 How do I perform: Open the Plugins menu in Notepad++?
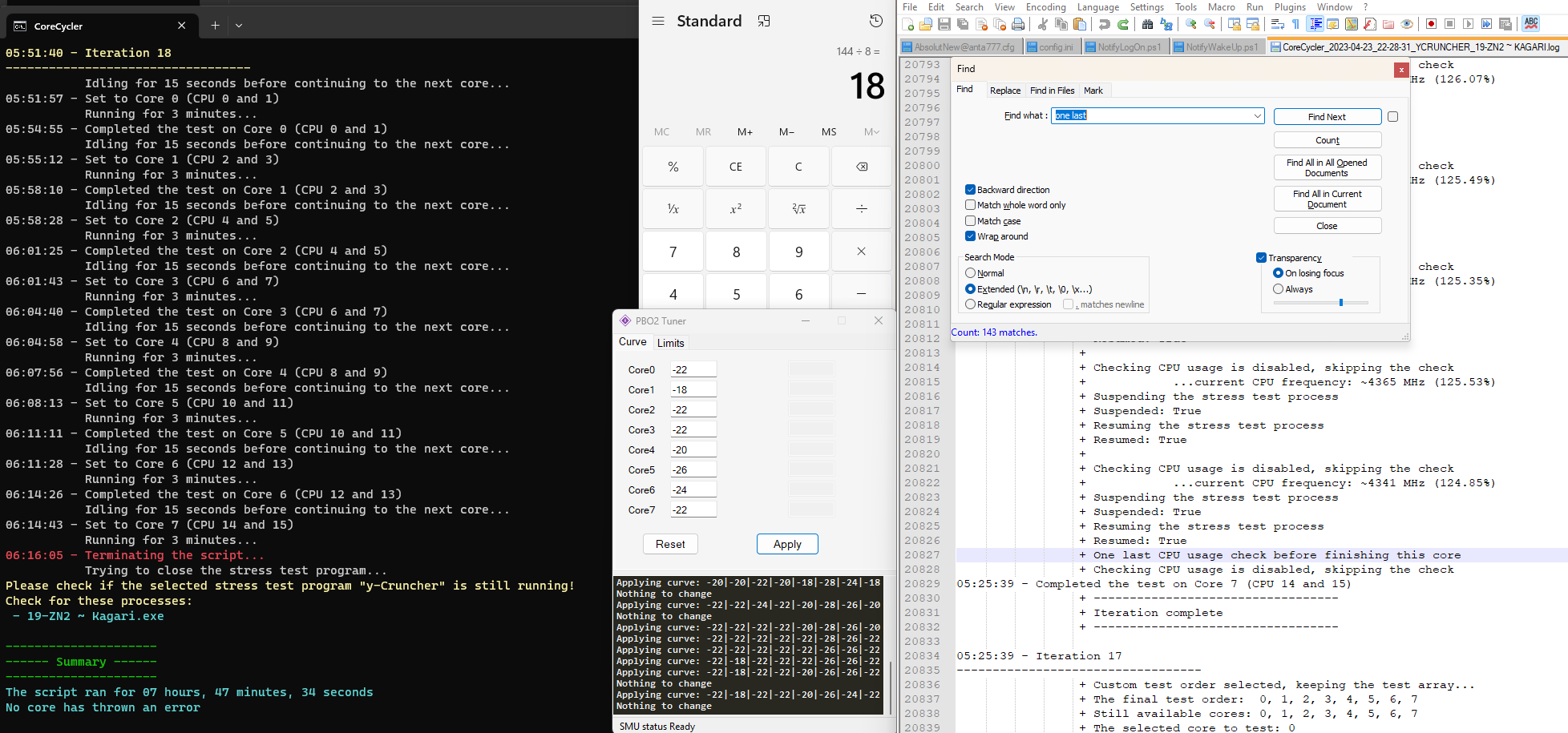(x=1291, y=7)
